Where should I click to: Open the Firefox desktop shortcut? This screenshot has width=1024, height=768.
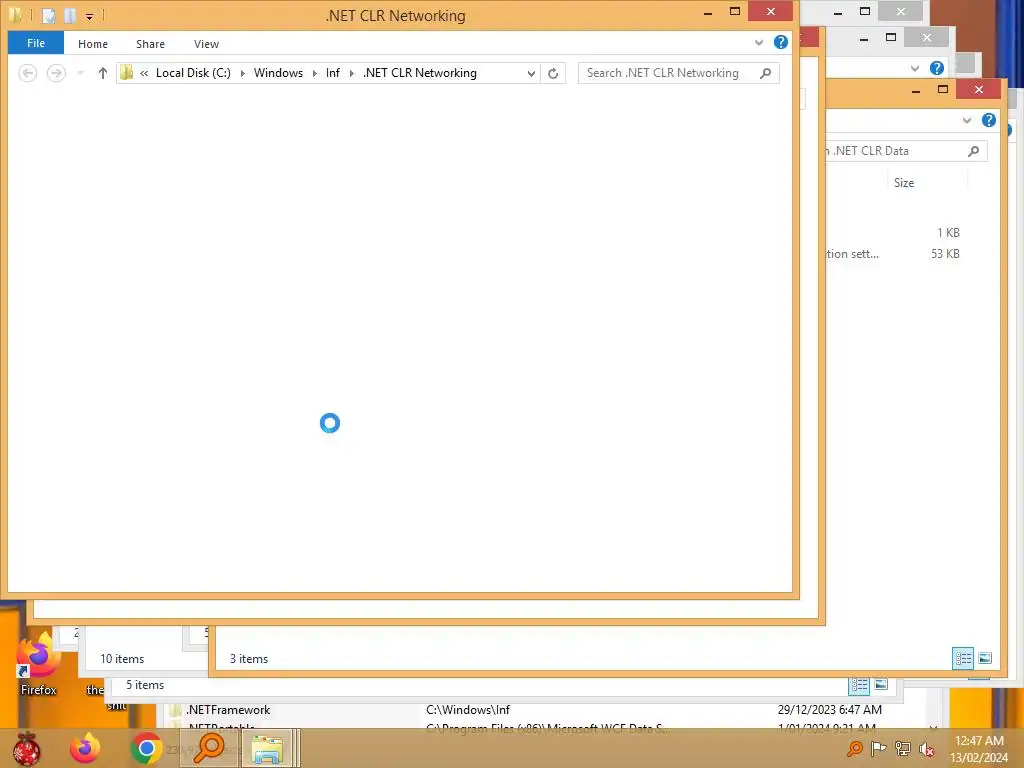(x=39, y=663)
